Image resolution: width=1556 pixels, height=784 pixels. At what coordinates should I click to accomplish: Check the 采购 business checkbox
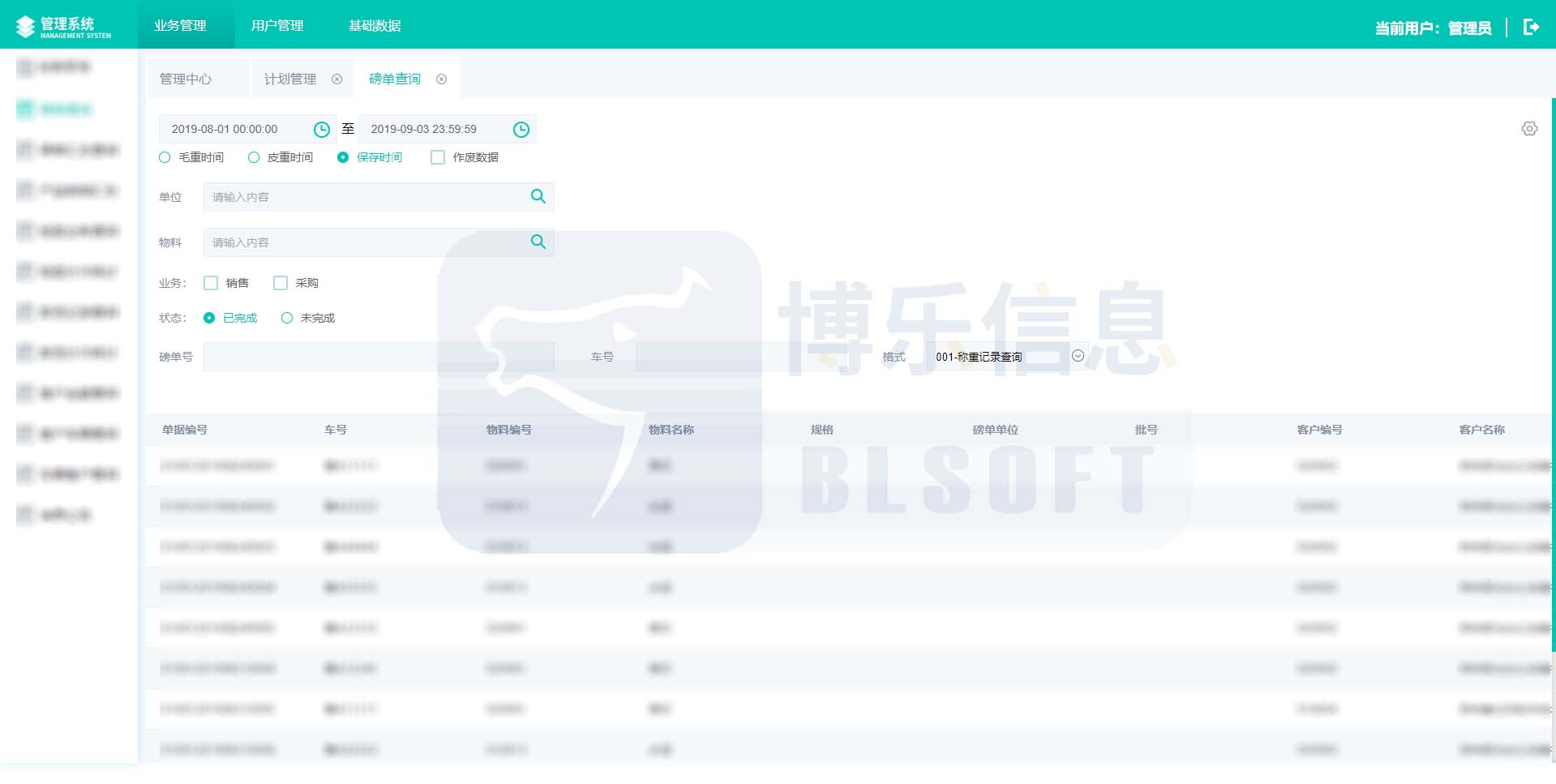pyautogui.click(x=281, y=283)
